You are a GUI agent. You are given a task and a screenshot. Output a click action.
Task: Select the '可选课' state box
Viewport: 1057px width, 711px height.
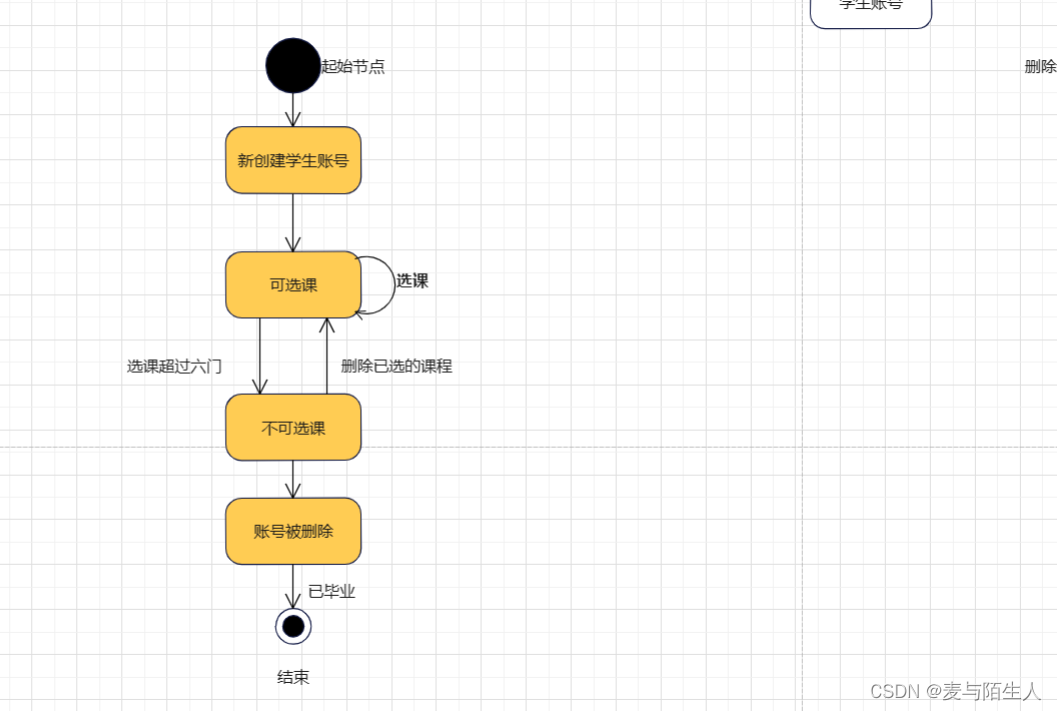293,285
